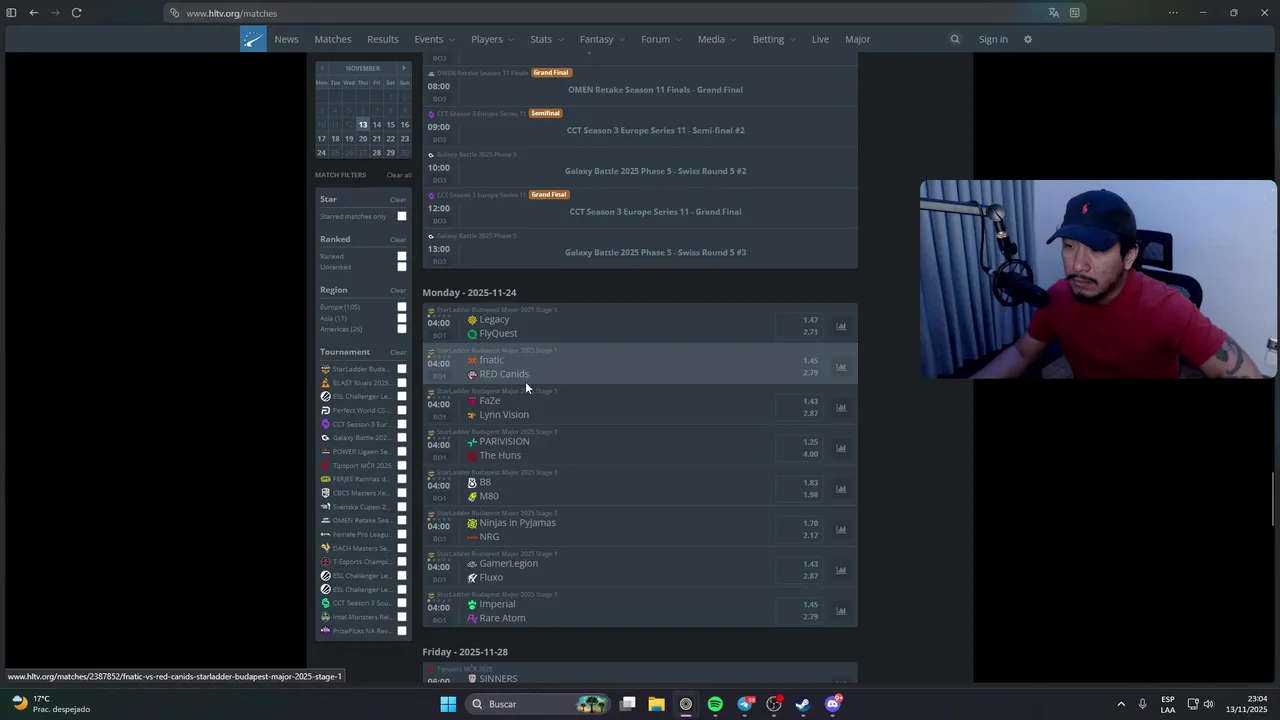Open File Explorer from the taskbar
Image resolution: width=1280 pixels, height=720 pixels.
(656, 704)
